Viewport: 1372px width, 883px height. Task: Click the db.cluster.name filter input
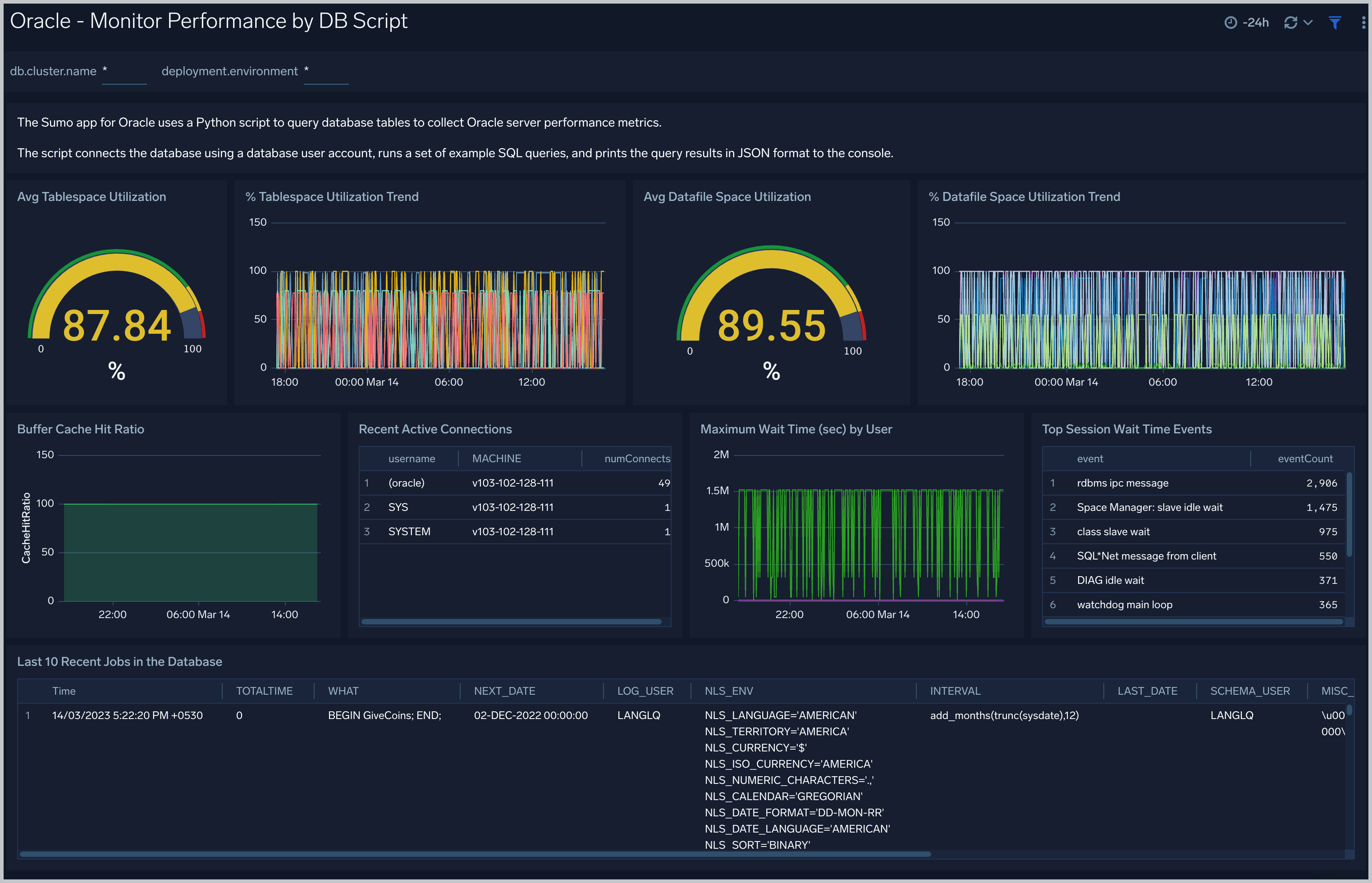click(x=124, y=72)
